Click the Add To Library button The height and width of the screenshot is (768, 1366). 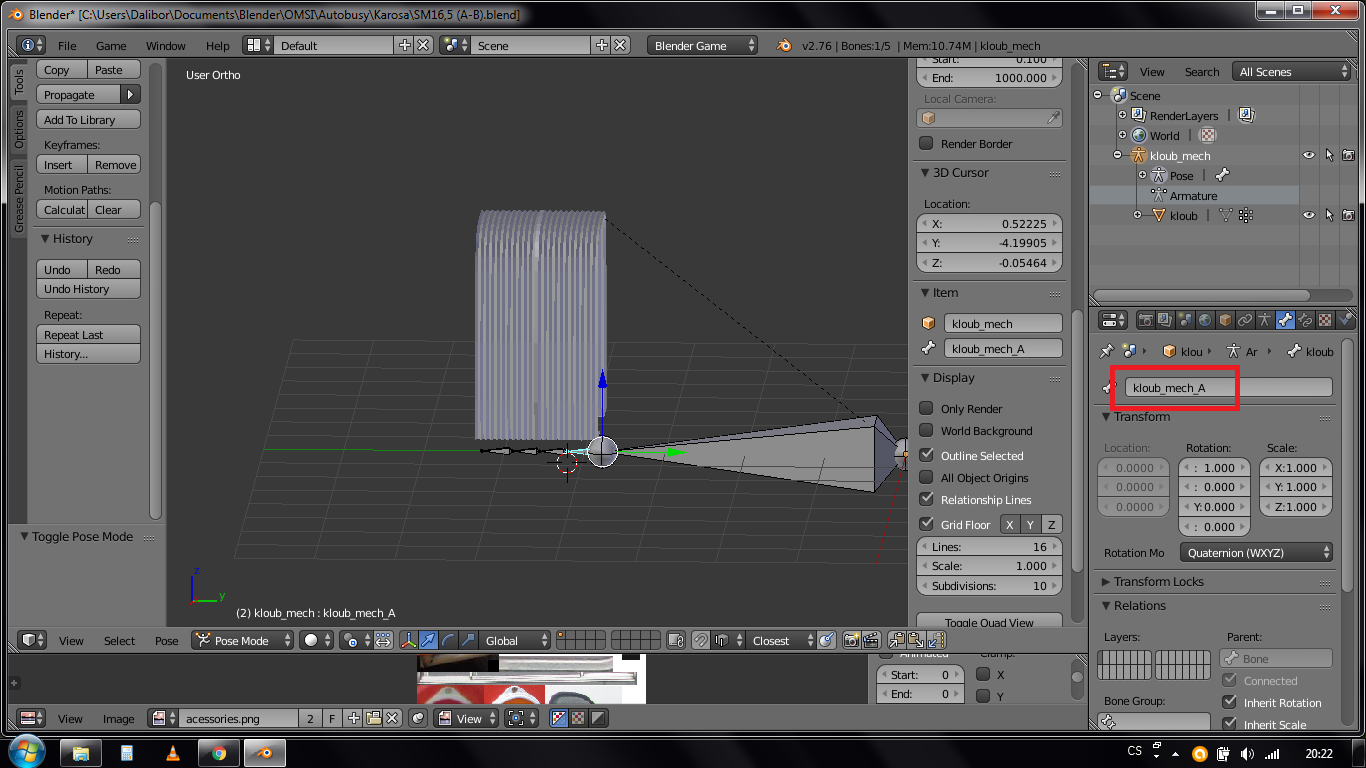click(x=88, y=120)
